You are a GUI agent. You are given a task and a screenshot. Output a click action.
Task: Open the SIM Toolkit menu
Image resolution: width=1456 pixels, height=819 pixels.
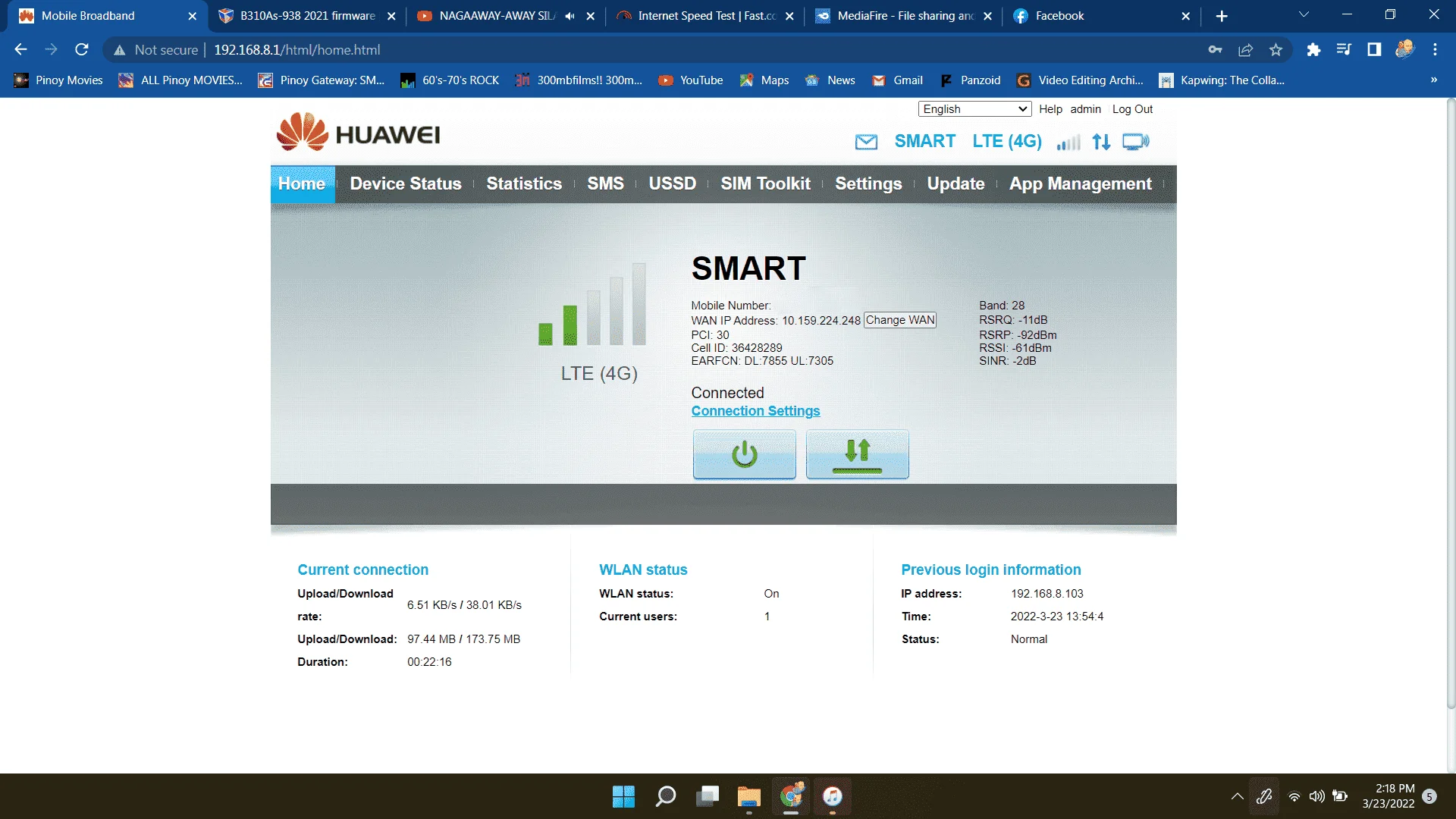[765, 184]
